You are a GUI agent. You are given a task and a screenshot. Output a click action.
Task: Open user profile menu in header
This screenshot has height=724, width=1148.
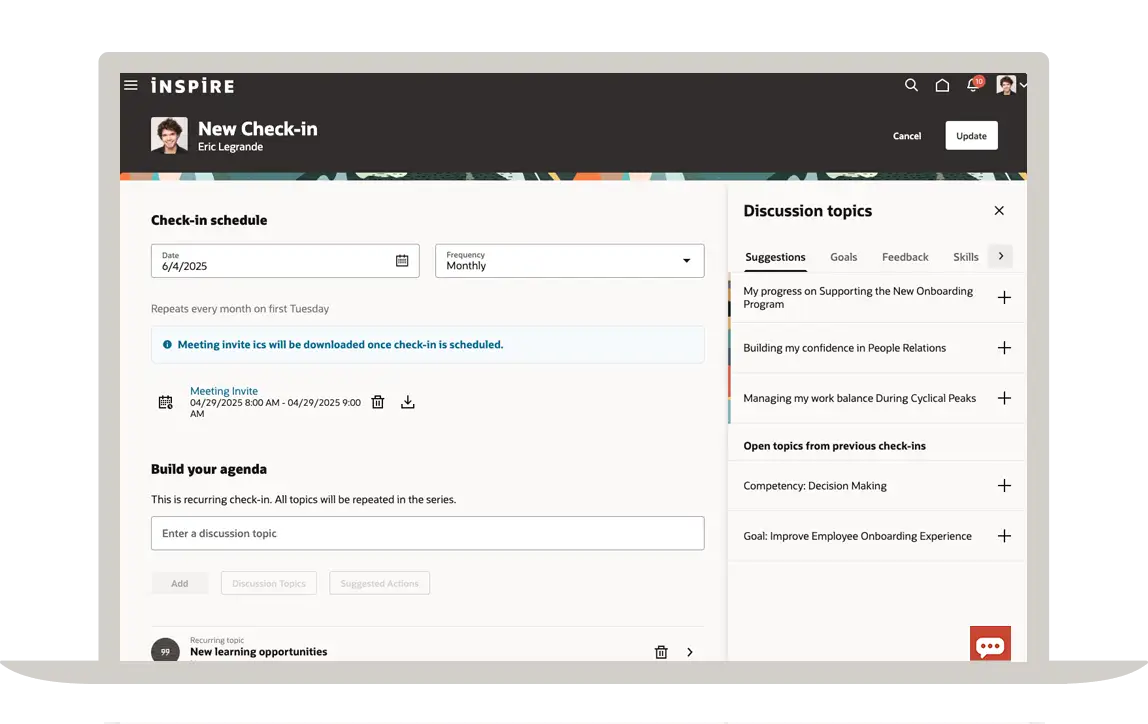pos(1011,86)
